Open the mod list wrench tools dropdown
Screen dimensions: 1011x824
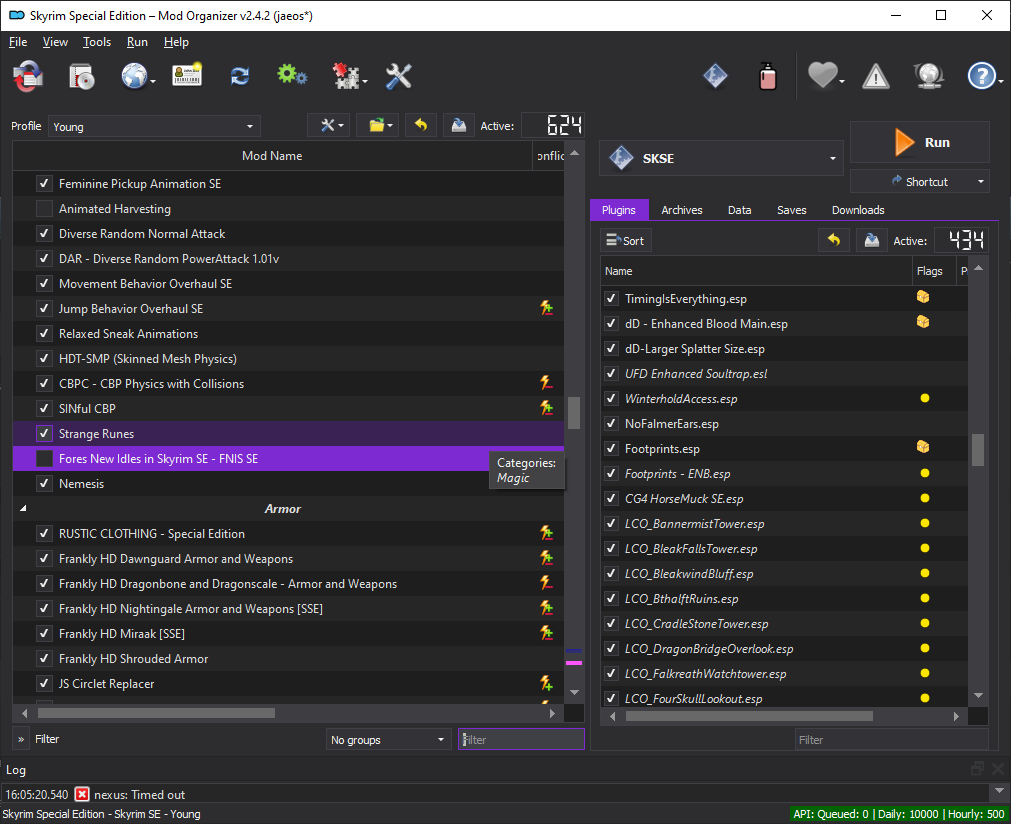pyautogui.click(x=329, y=125)
